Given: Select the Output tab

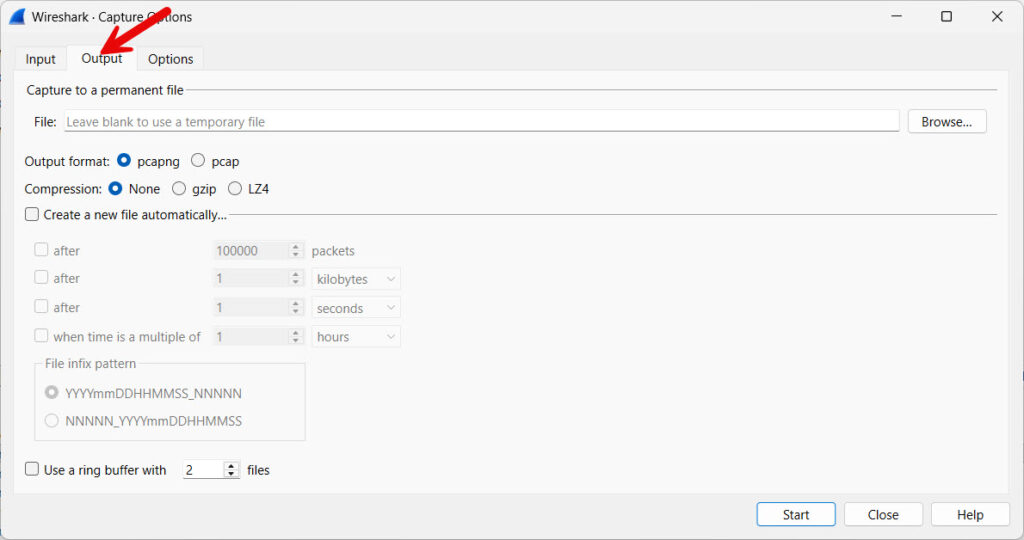Looking at the screenshot, I should [x=102, y=59].
